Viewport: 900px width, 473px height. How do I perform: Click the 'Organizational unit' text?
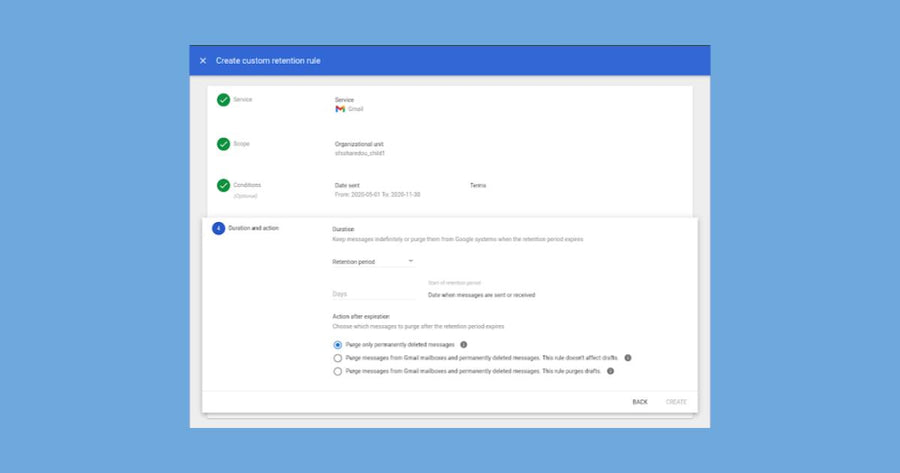pos(359,144)
